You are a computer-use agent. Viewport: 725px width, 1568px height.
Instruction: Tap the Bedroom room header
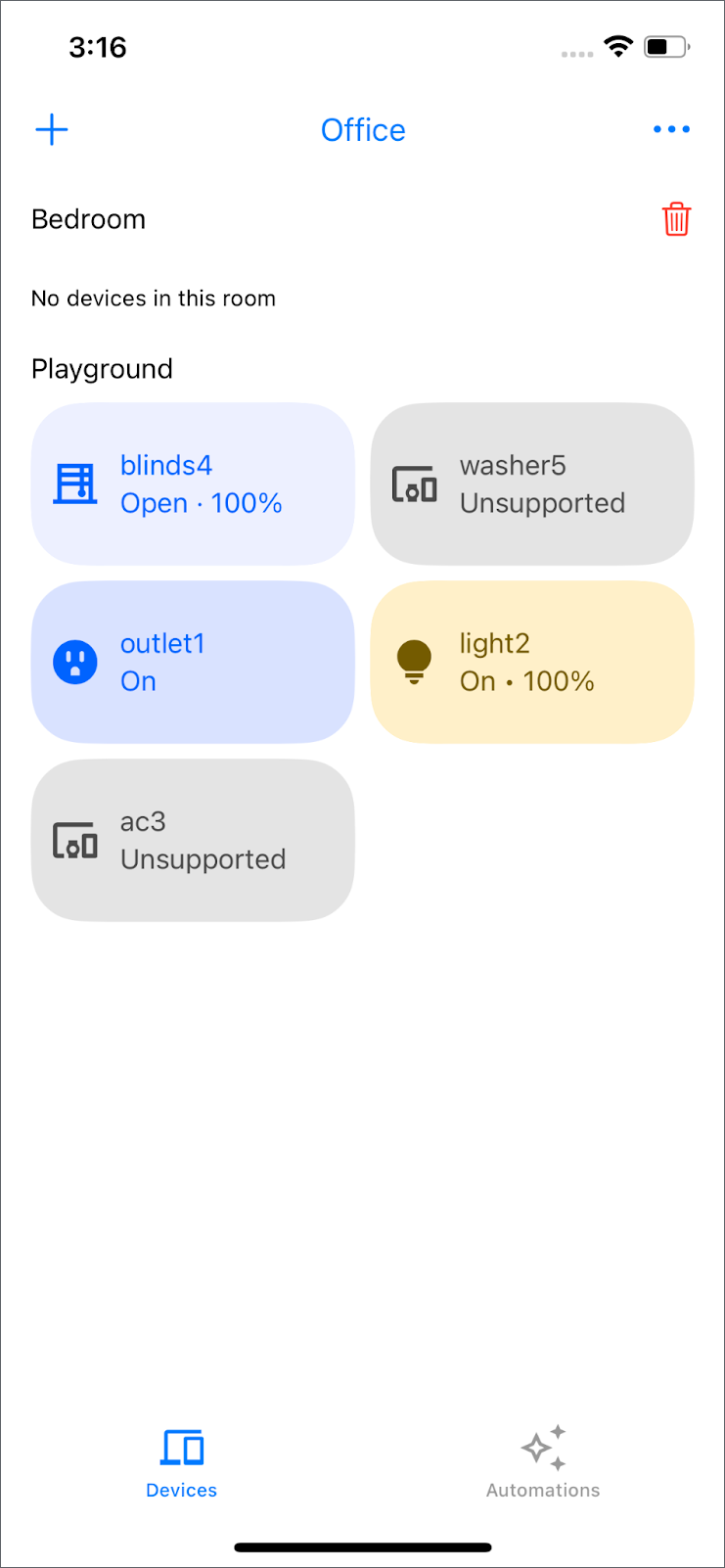89,219
